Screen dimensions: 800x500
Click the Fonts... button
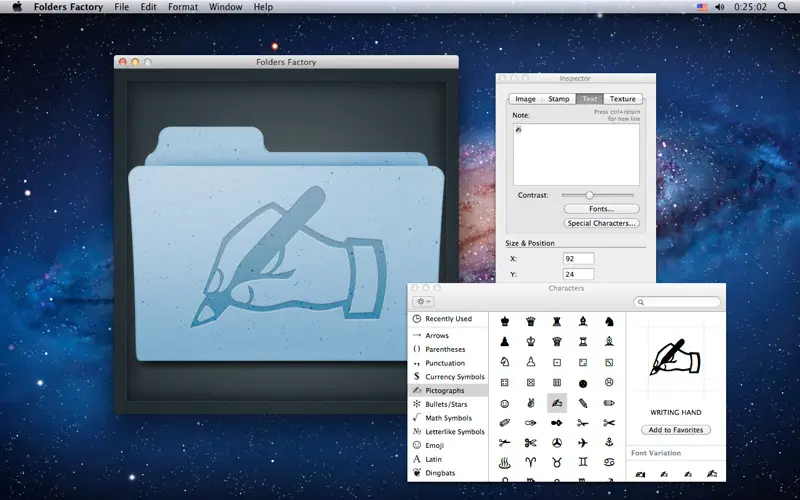coord(602,209)
